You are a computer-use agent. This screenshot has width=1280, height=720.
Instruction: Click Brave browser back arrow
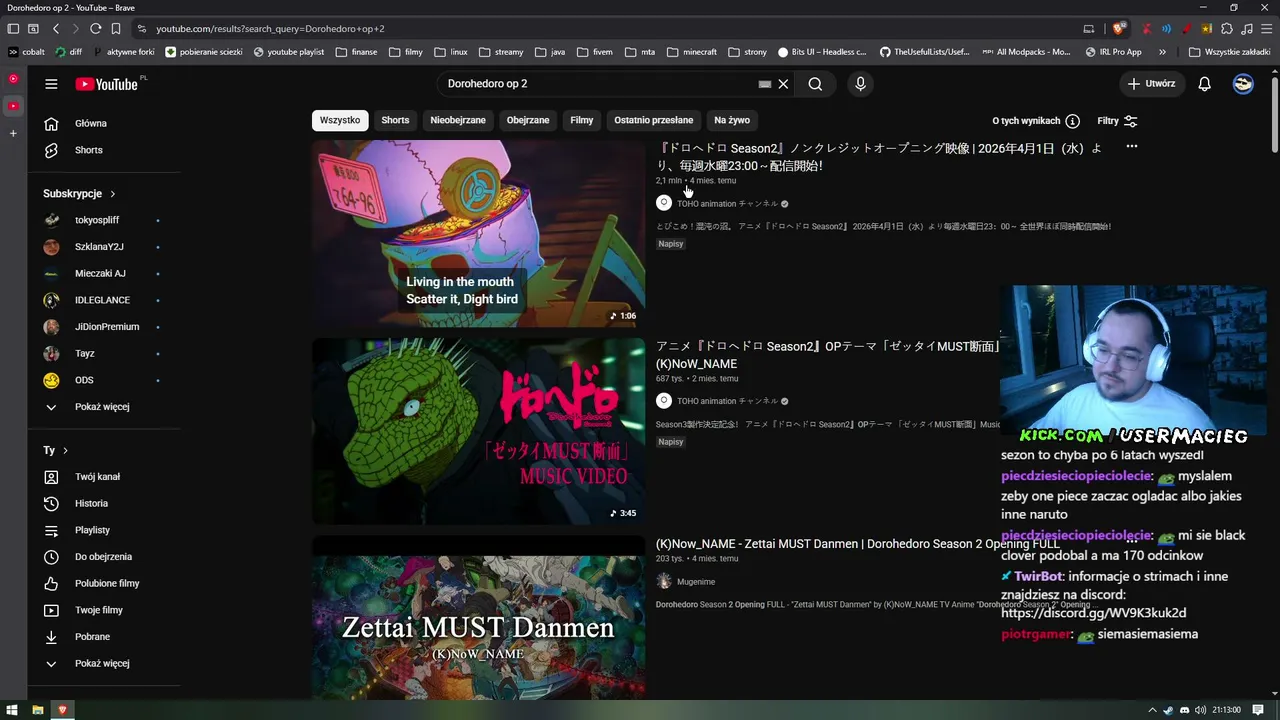tap(56, 29)
